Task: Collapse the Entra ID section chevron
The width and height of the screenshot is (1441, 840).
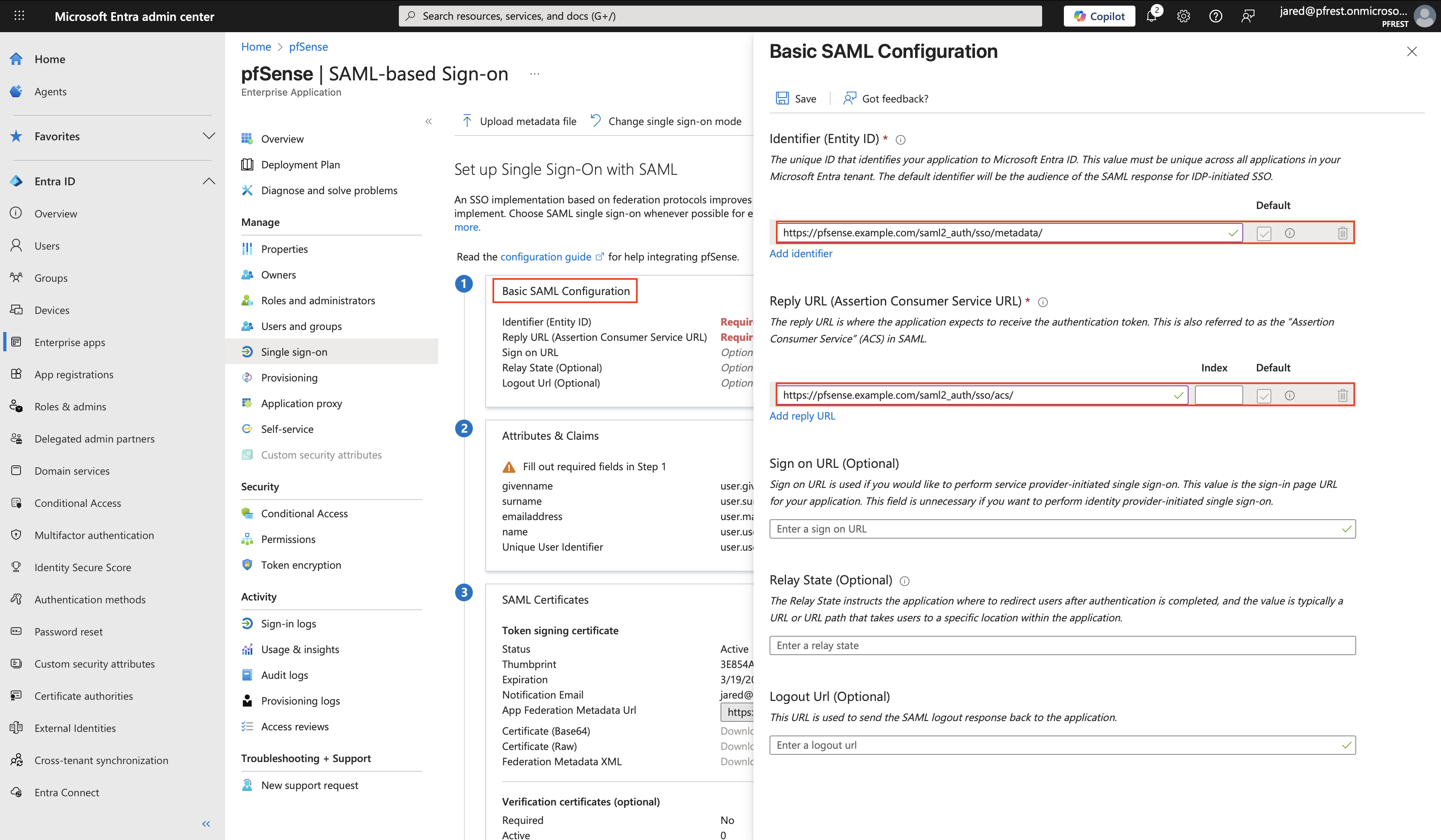Action: (x=209, y=180)
